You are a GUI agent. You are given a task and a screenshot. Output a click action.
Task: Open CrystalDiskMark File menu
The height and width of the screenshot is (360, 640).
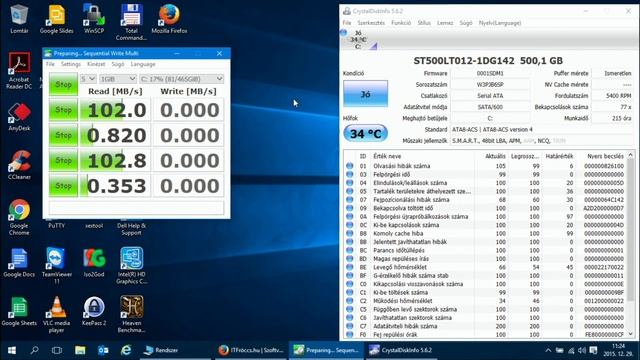click(50, 64)
